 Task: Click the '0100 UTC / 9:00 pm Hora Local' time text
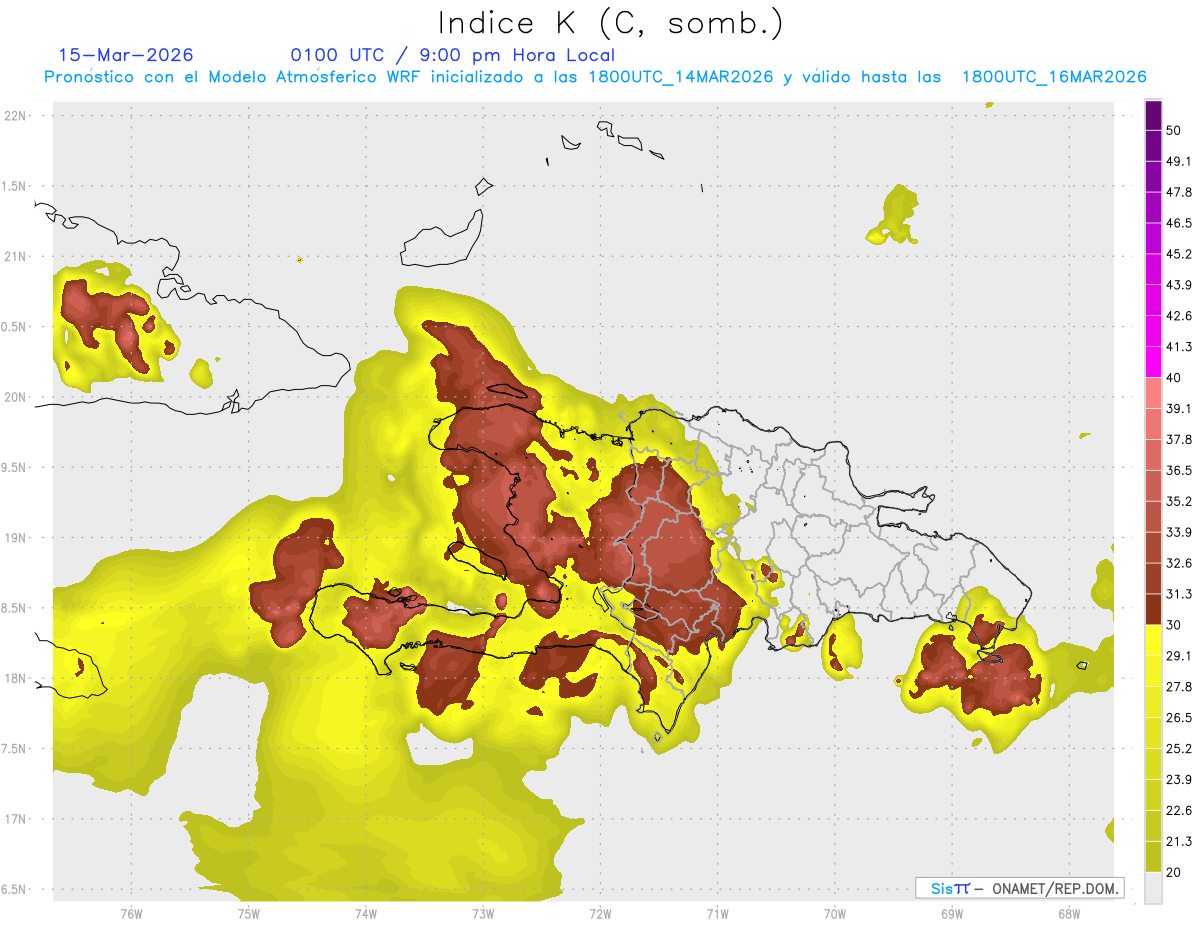tap(452, 55)
